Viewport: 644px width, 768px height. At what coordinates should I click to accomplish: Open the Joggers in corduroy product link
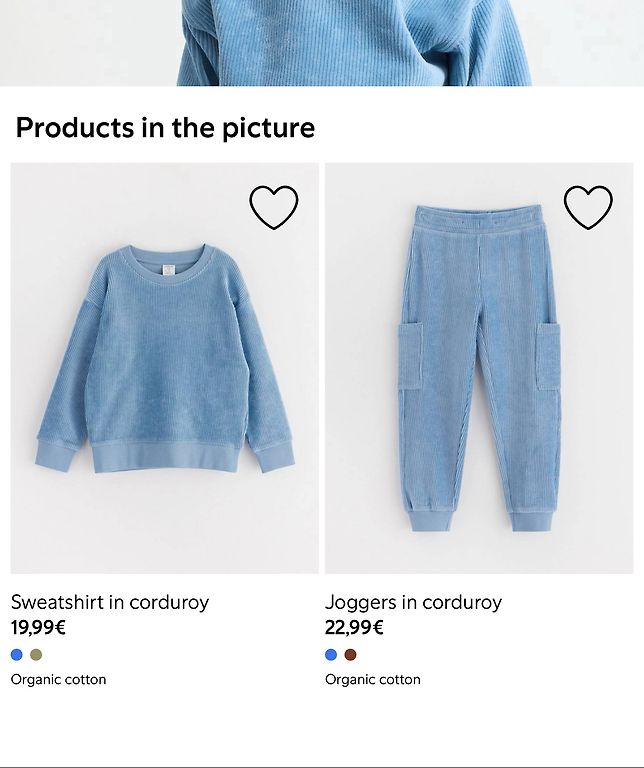413,602
